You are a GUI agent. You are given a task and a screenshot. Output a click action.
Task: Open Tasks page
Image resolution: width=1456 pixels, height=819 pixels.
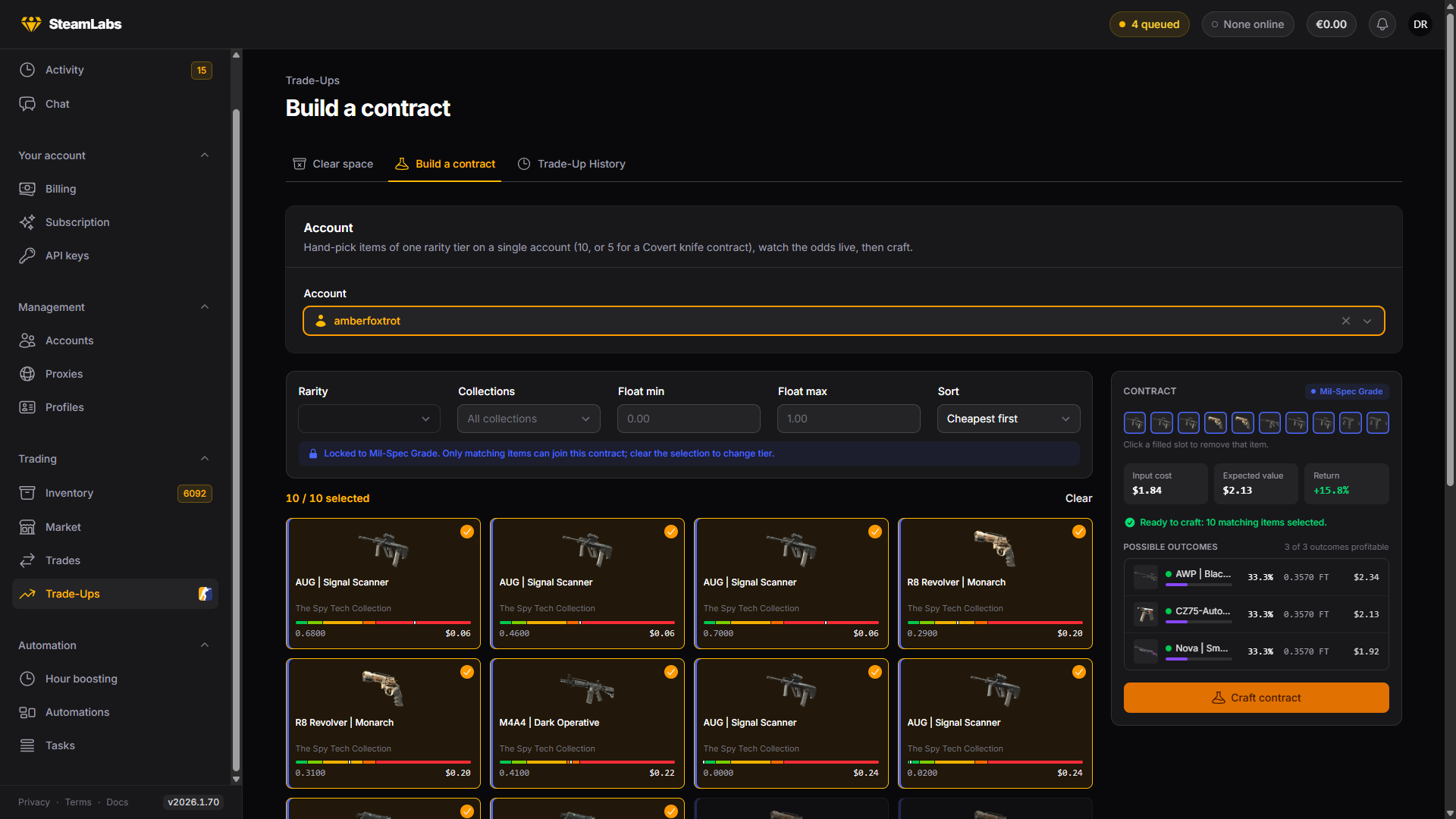point(115,745)
